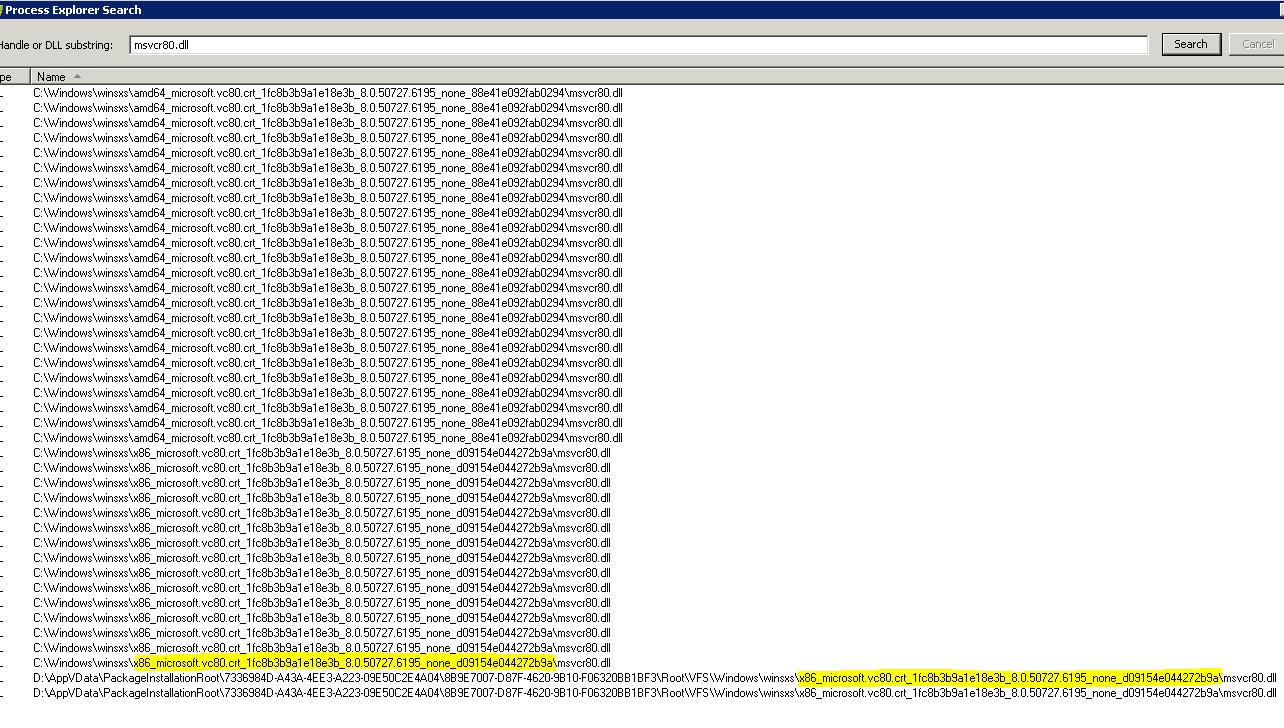1284x728 pixels.
Task: Click the Process Explorer Search title bar
Action: coord(642,10)
